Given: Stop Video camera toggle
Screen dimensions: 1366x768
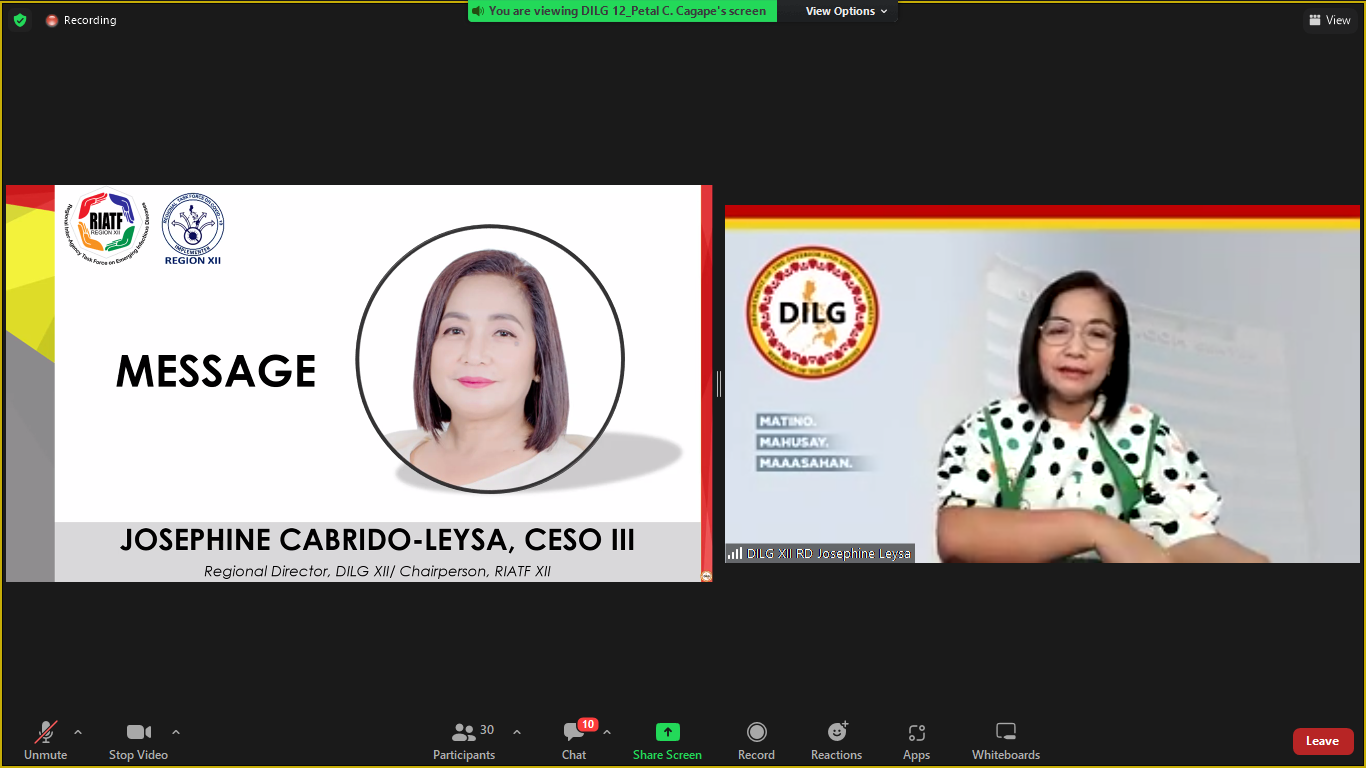Looking at the screenshot, I should coord(138,741).
